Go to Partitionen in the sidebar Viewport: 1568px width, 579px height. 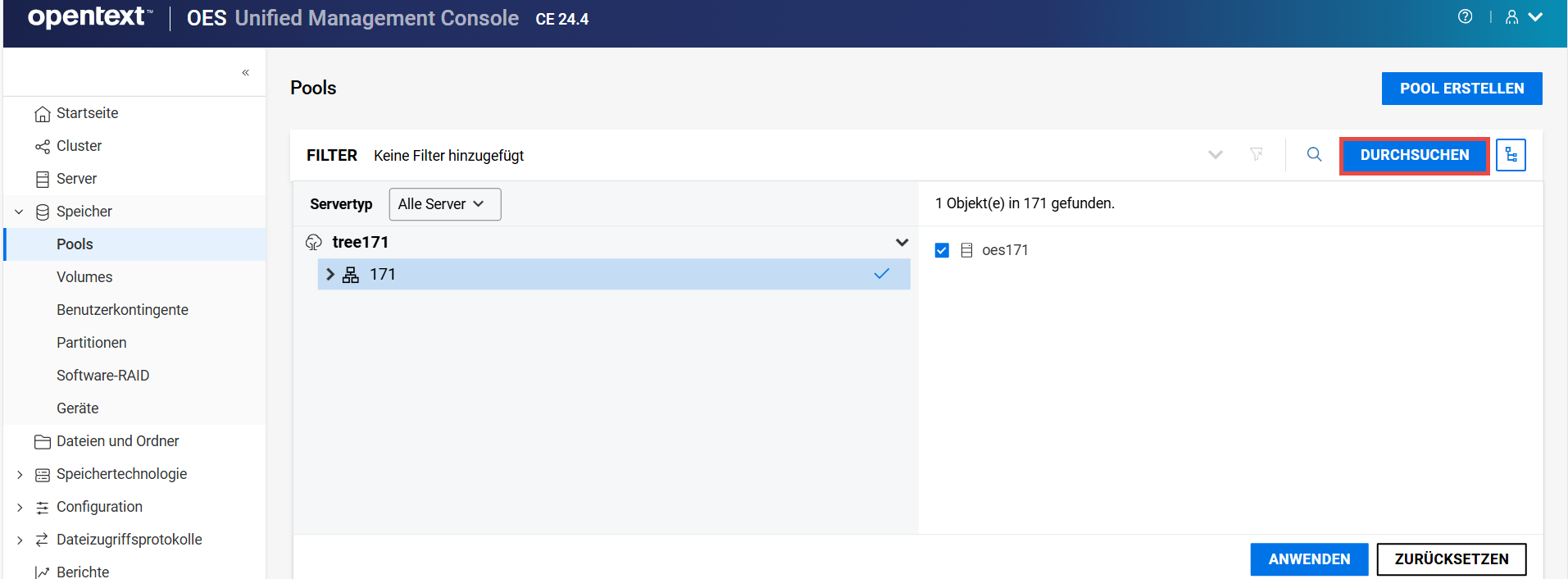[91, 343]
